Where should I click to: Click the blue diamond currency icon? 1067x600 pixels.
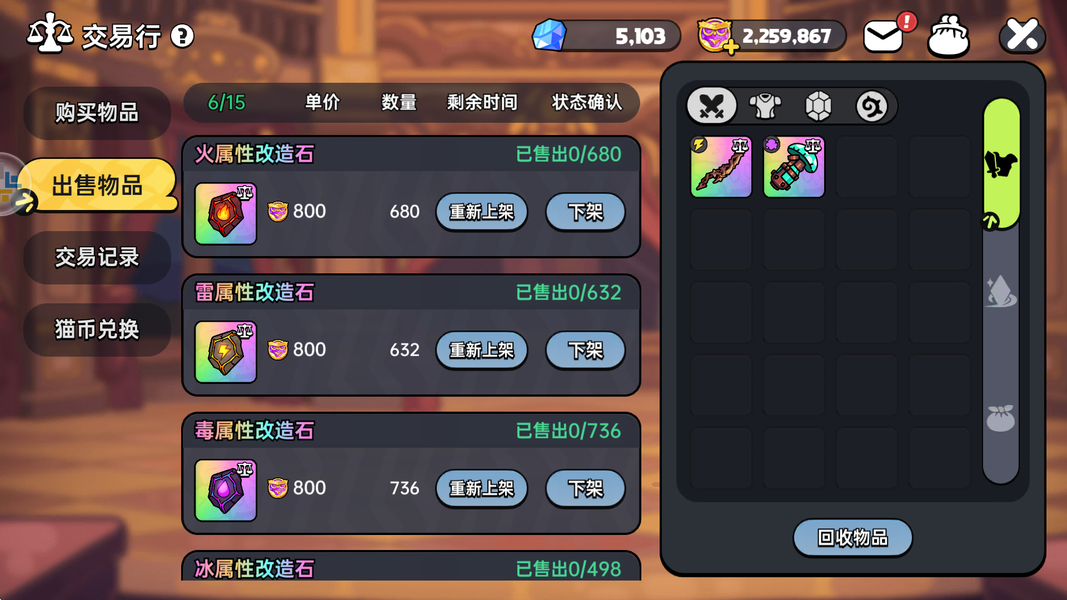pos(549,35)
